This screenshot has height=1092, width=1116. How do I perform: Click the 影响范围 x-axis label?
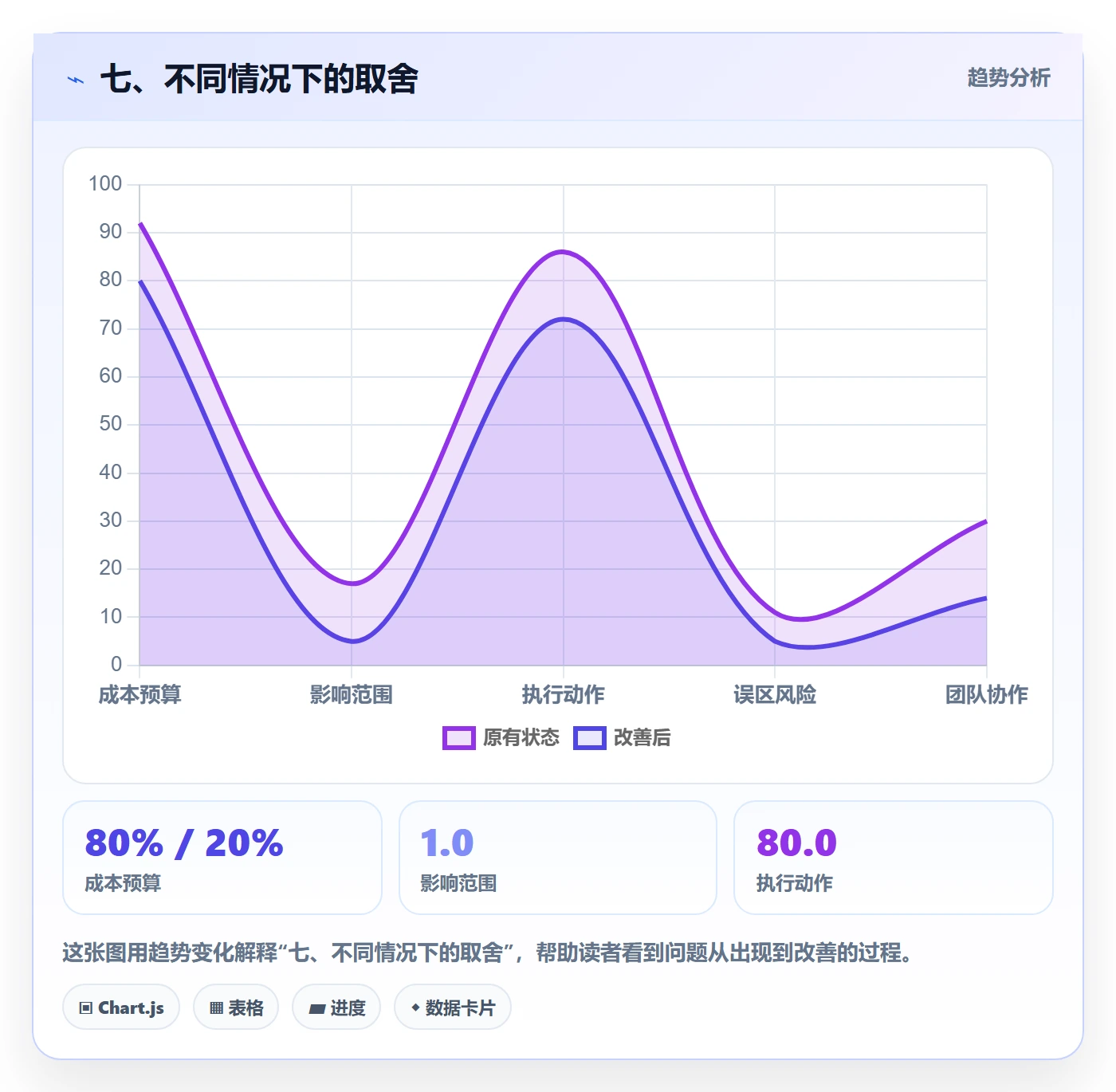click(352, 695)
